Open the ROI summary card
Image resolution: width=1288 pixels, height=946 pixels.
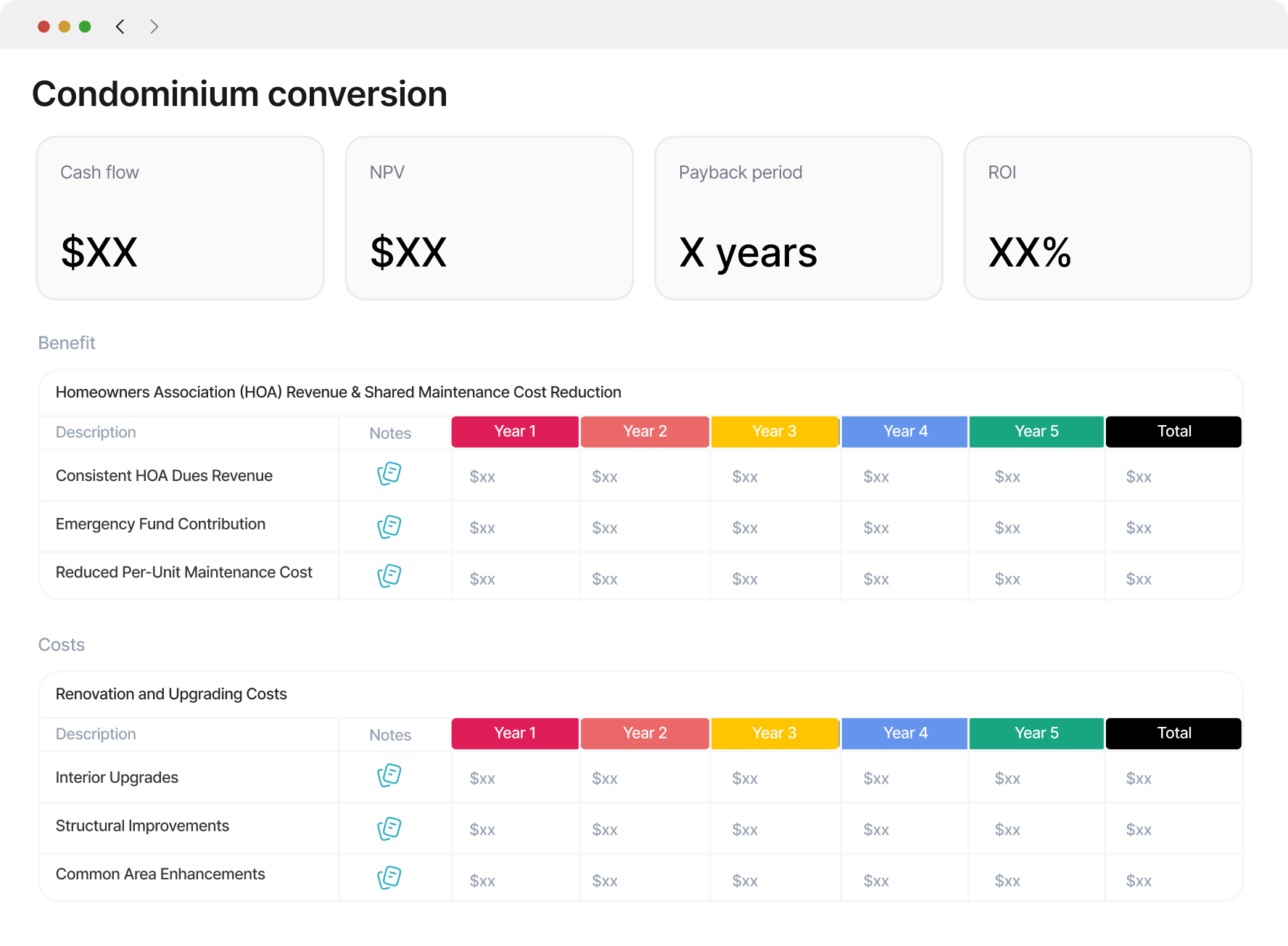coord(1107,218)
